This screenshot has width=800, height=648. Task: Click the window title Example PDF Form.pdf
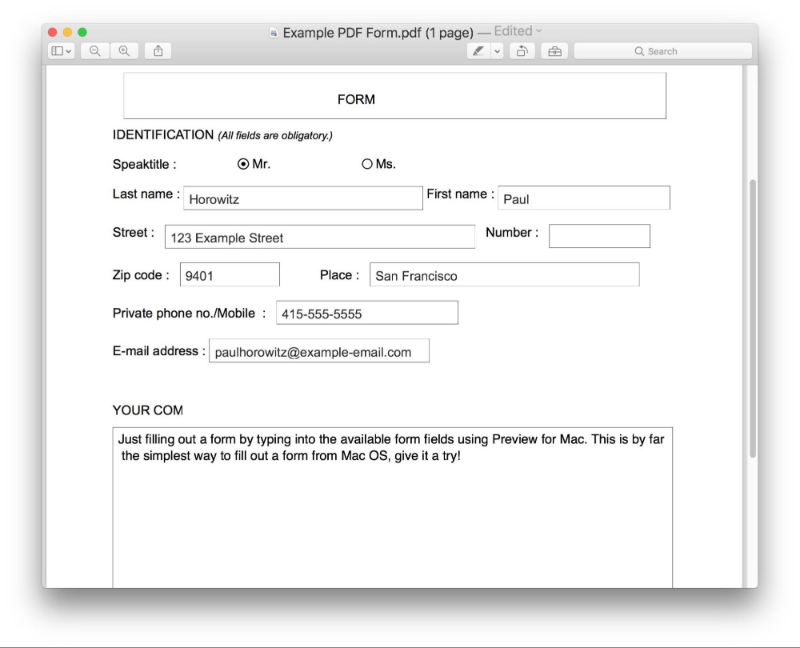click(x=378, y=33)
